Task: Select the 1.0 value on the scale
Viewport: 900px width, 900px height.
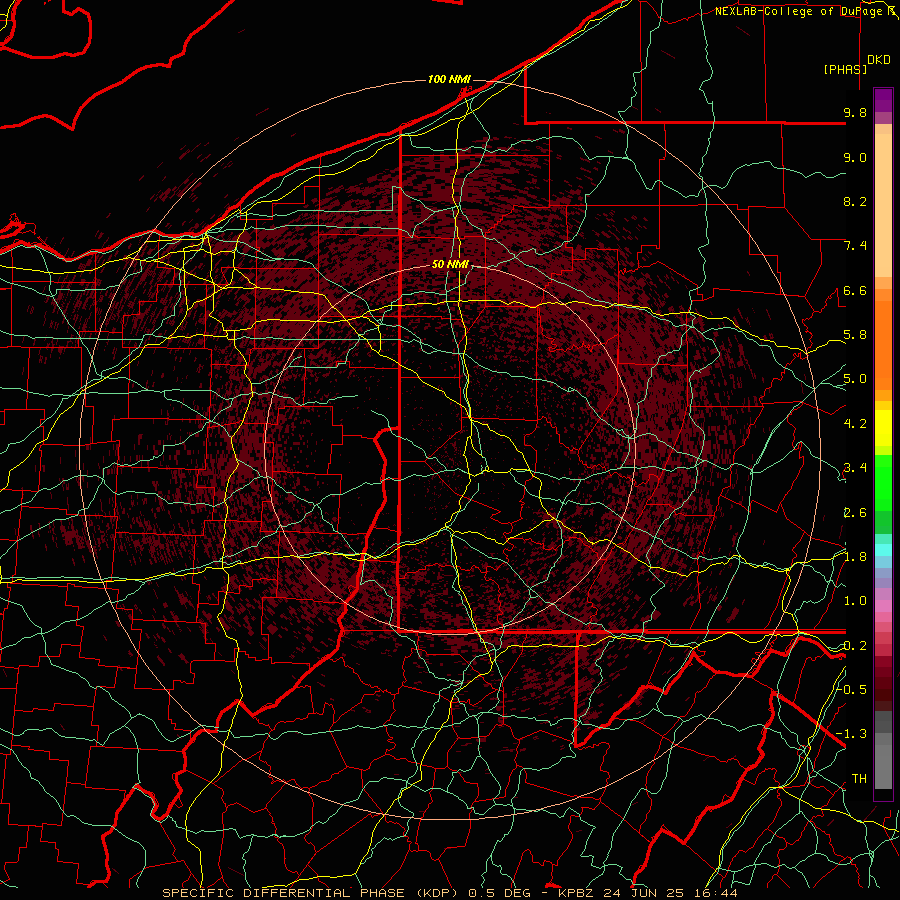Action: click(855, 601)
